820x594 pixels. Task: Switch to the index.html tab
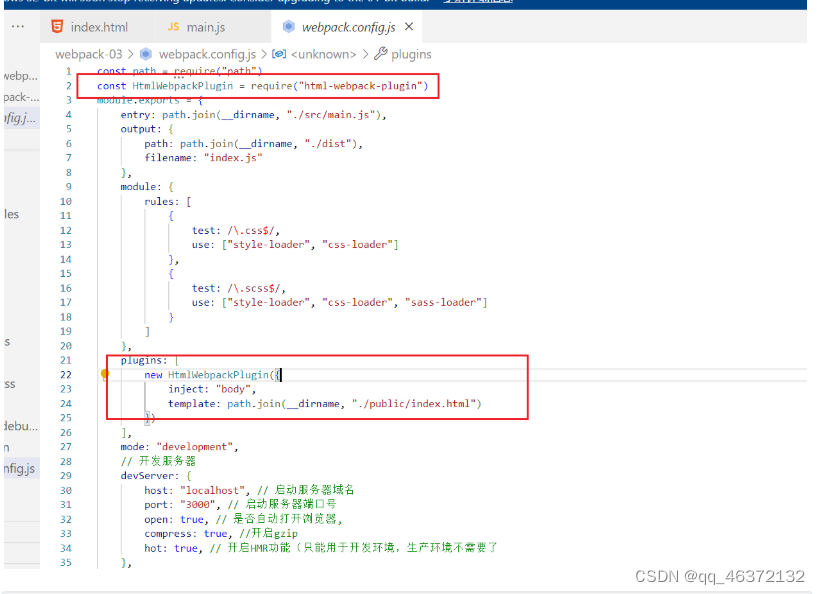[98, 27]
